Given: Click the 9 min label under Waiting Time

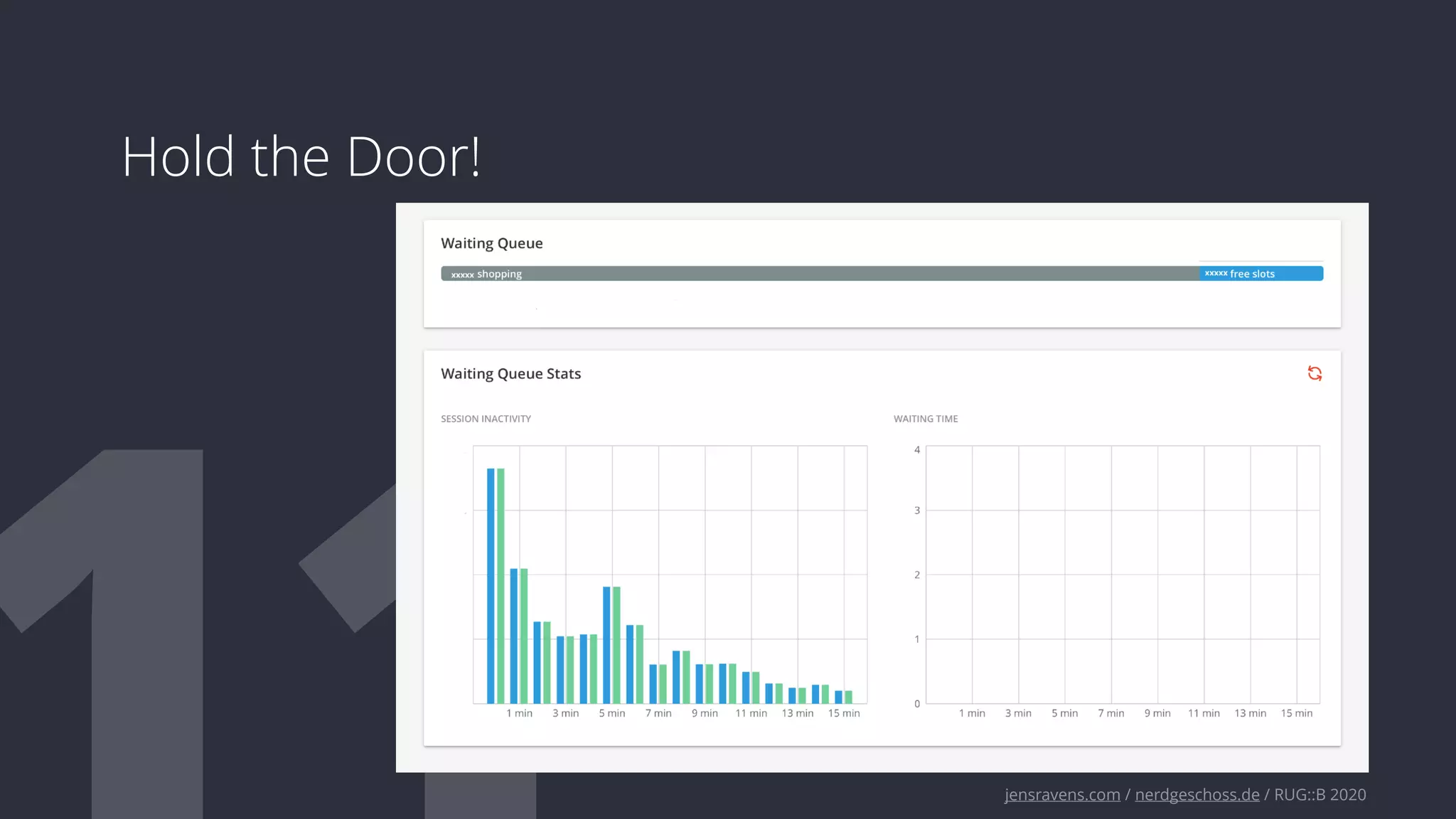Looking at the screenshot, I should [x=1157, y=713].
